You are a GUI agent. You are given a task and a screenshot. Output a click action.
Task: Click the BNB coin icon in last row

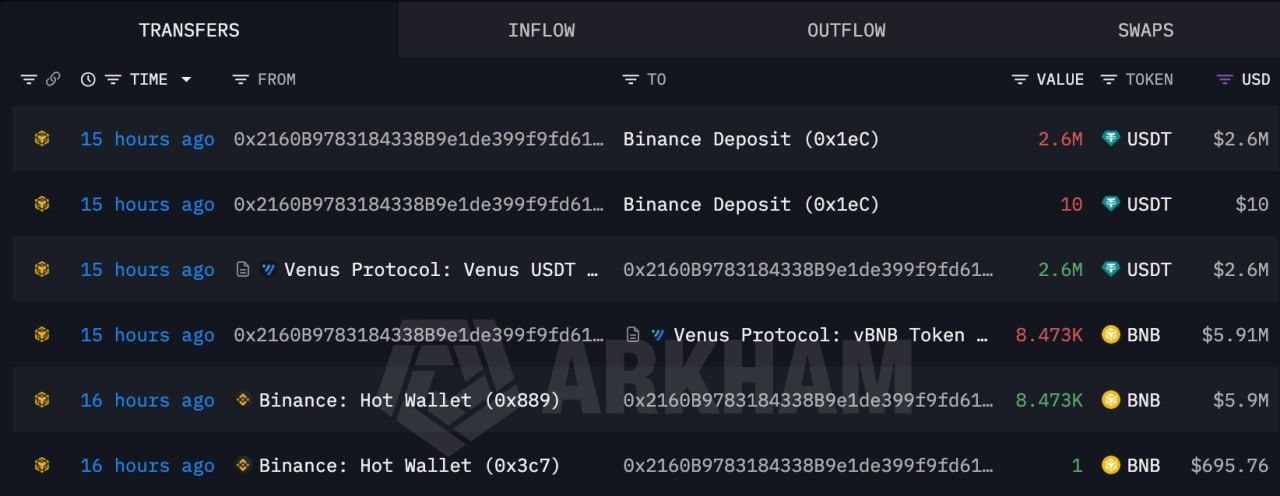(x=1110, y=465)
